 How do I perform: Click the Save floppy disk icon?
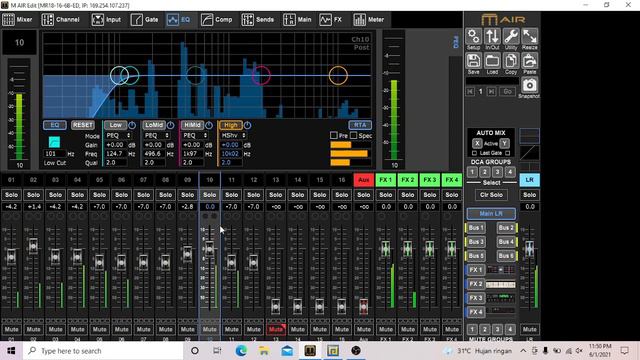(473, 61)
